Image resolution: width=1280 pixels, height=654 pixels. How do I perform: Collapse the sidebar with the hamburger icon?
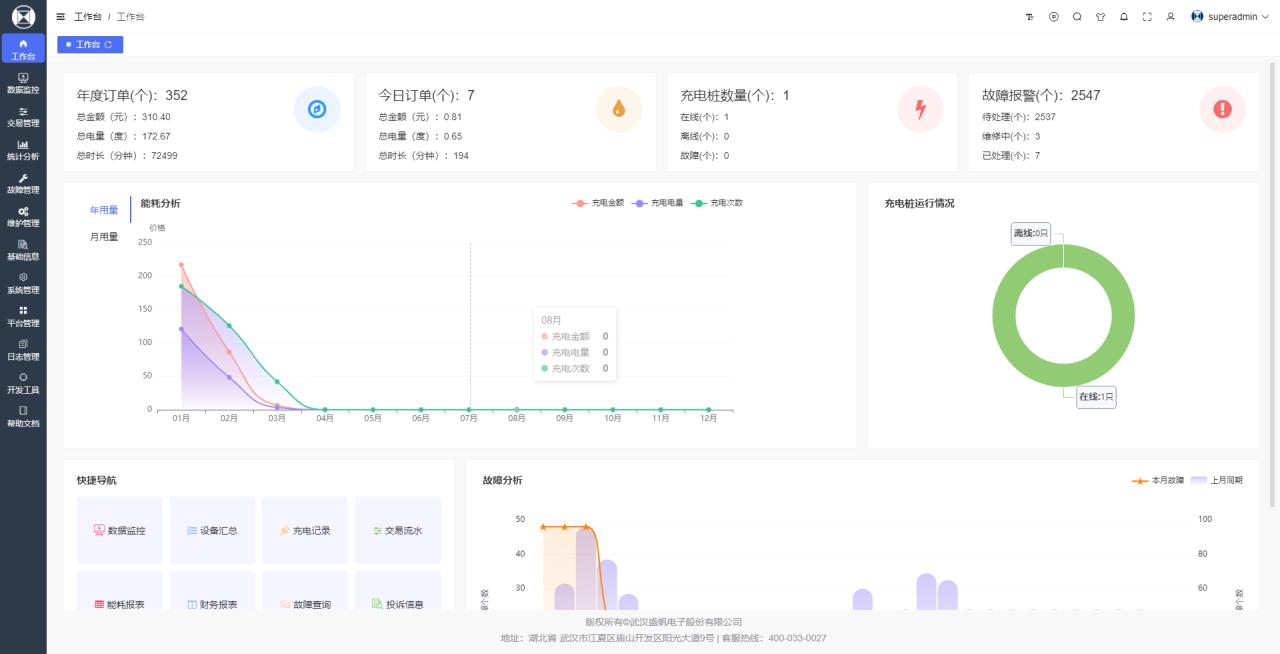pos(60,17)
